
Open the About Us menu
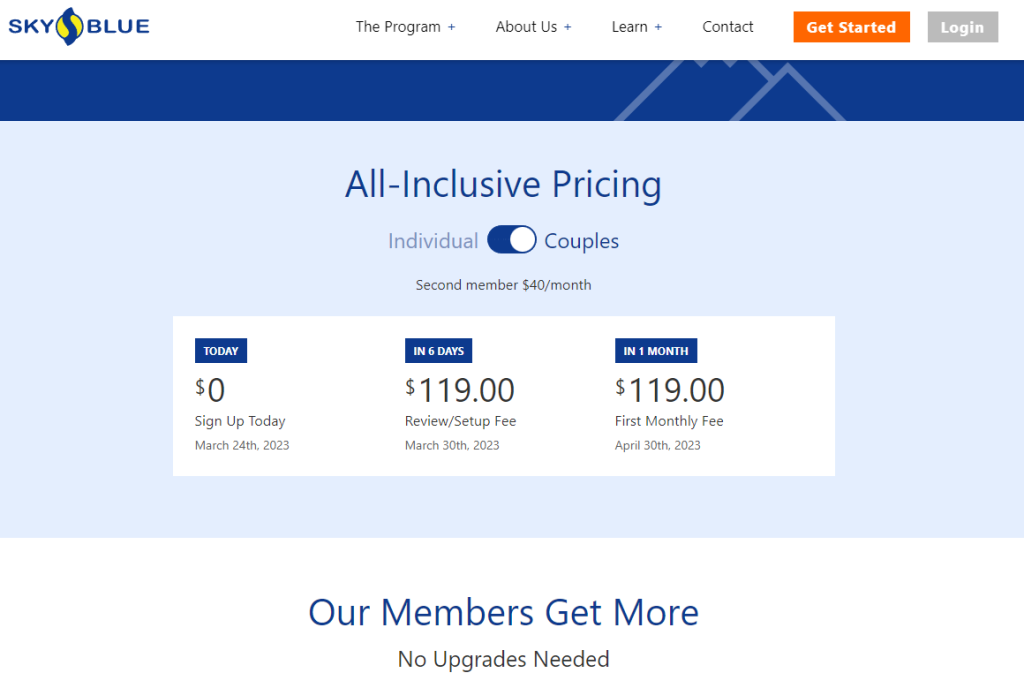click(x=526, y=27)
